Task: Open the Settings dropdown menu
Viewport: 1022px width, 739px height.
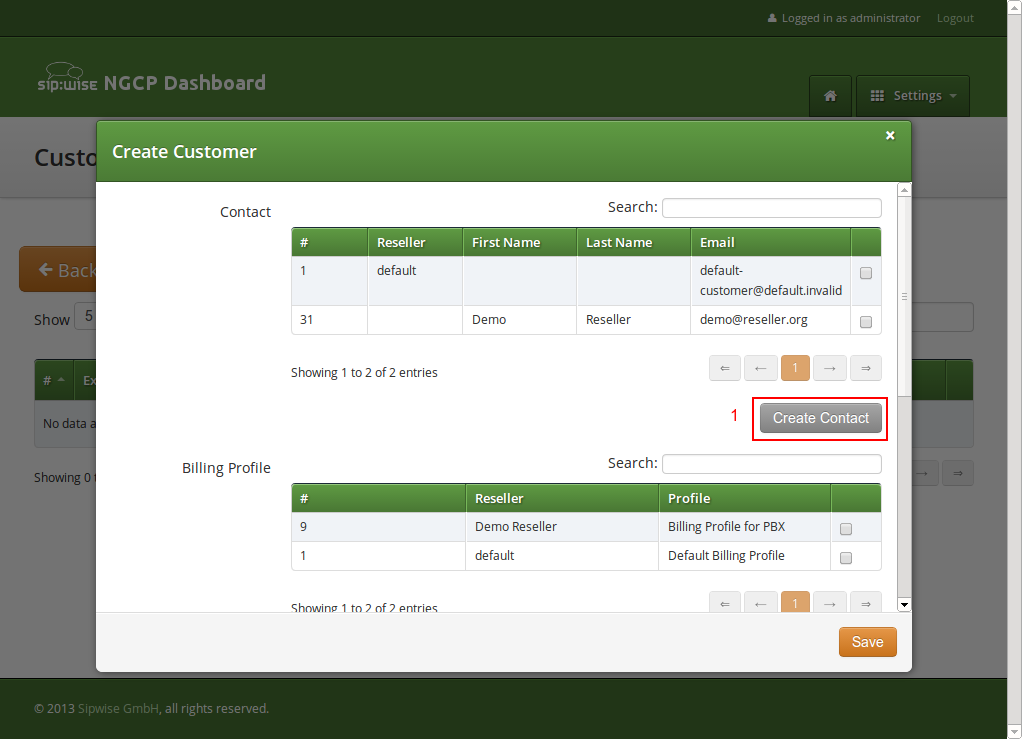Action: [x=912, y=95]
